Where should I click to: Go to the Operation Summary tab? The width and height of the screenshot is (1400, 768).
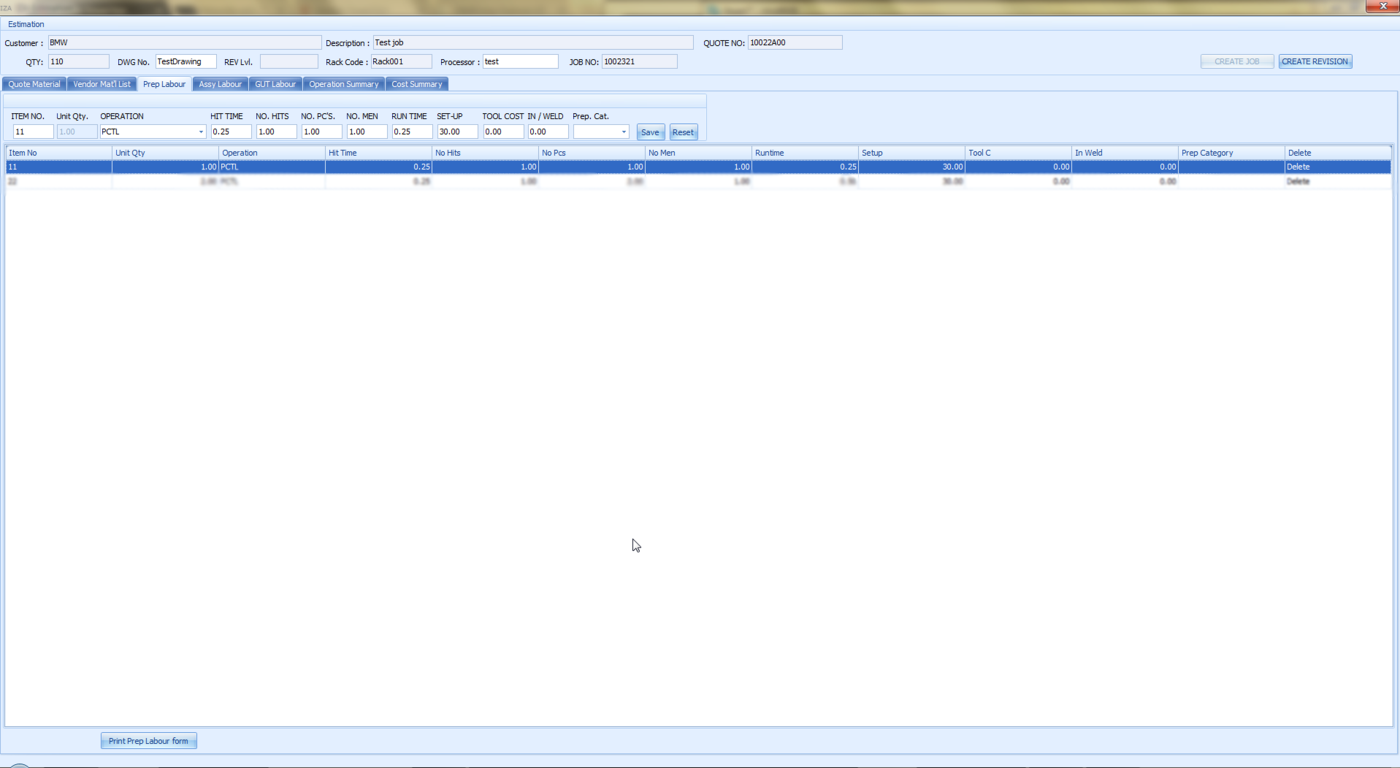coord(343,84)
